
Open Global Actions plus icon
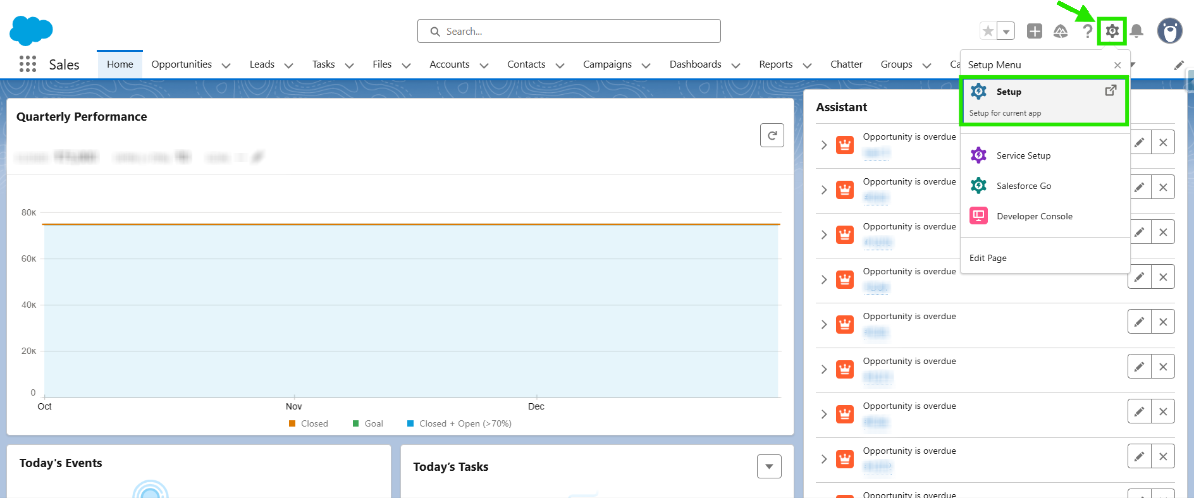pyautogui.click(x=1034, y=31)
